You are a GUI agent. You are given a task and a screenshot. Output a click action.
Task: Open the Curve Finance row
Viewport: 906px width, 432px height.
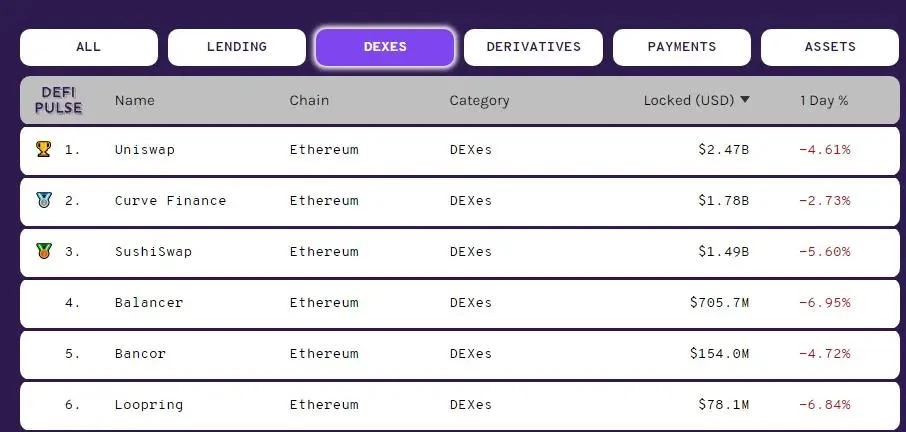(x=459, y=201)
